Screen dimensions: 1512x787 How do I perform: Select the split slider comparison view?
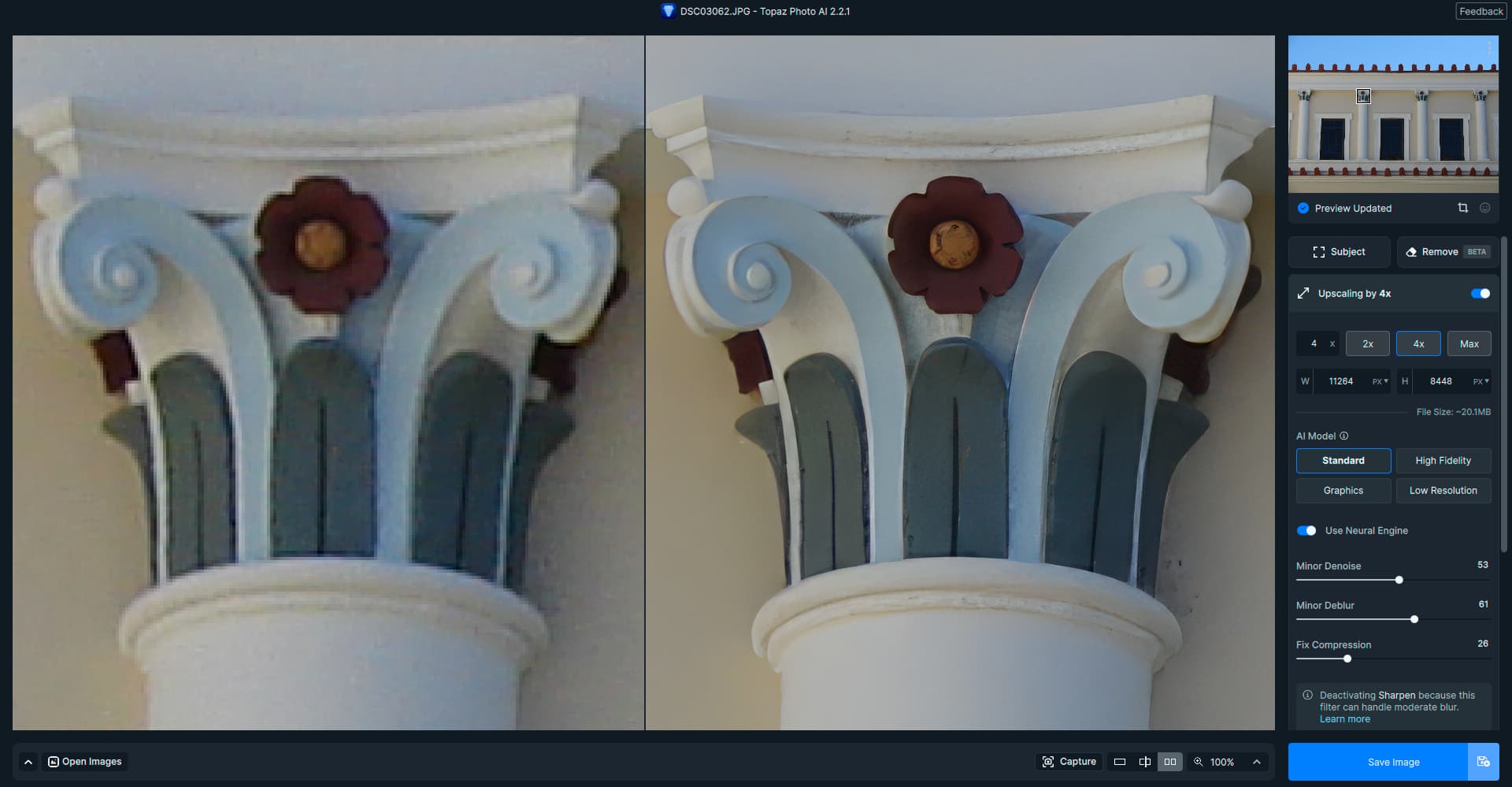click(1144, 762)
